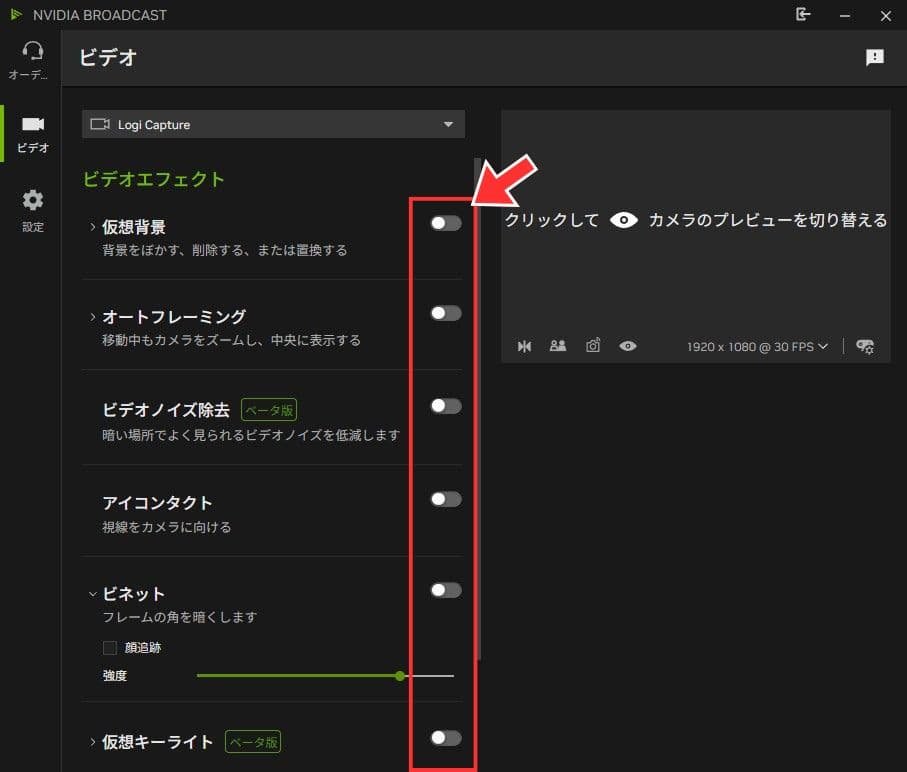The image size is (907, 772).
Task: Toggle オートフレーミング effect switch
Action: coord(446,313)
